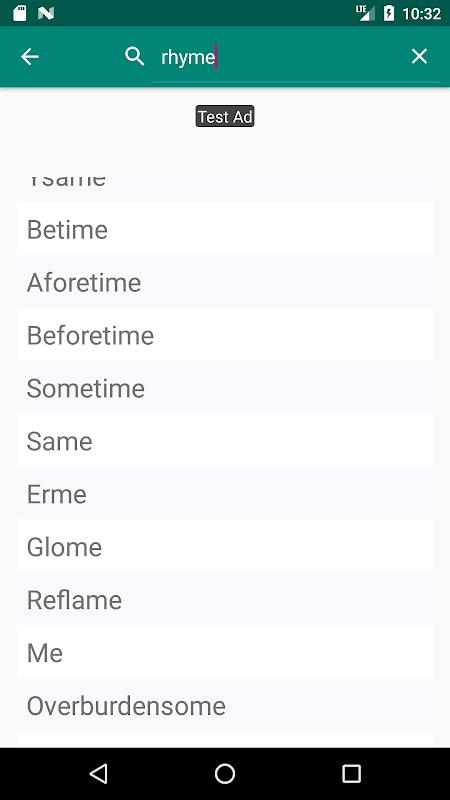Select the word Same
The height and width of the screenshot is (800, 450).
pyautogui.click(x=225, y=440)
